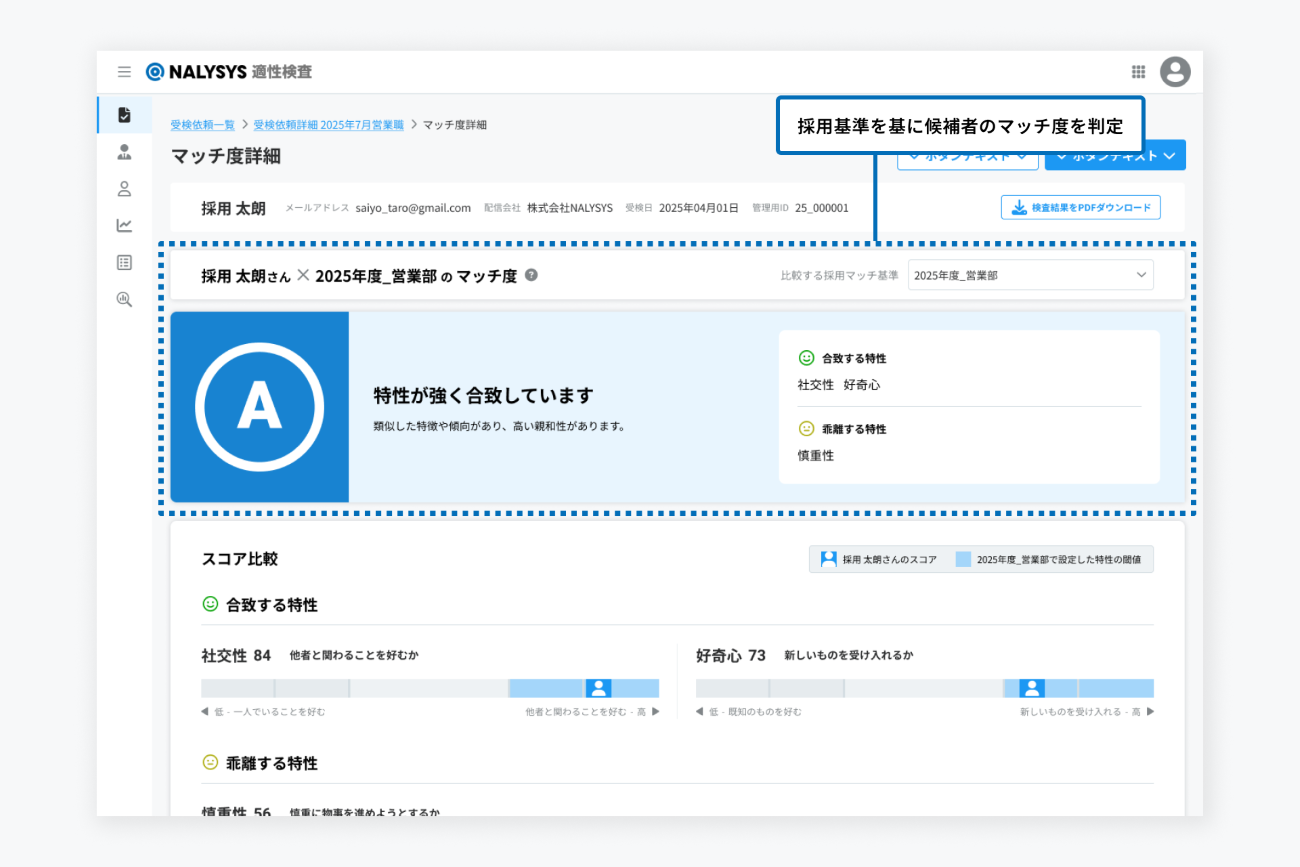The height and width of the screenshot is (867, 1300).
Task: Click the yellow face beside 乖離する特性 in summary card
Action: [x=806, y=429]
